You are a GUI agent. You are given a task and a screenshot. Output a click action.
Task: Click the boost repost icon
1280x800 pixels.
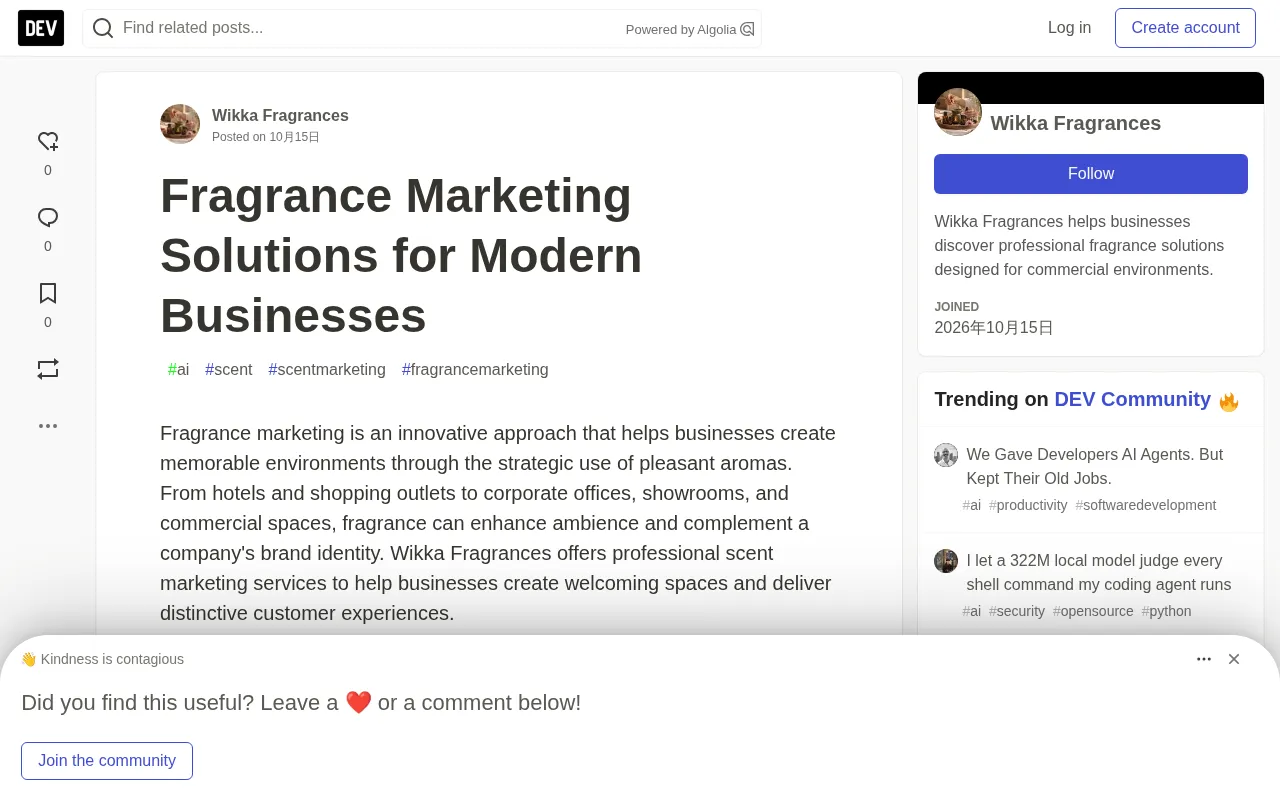tap(48, 369)
